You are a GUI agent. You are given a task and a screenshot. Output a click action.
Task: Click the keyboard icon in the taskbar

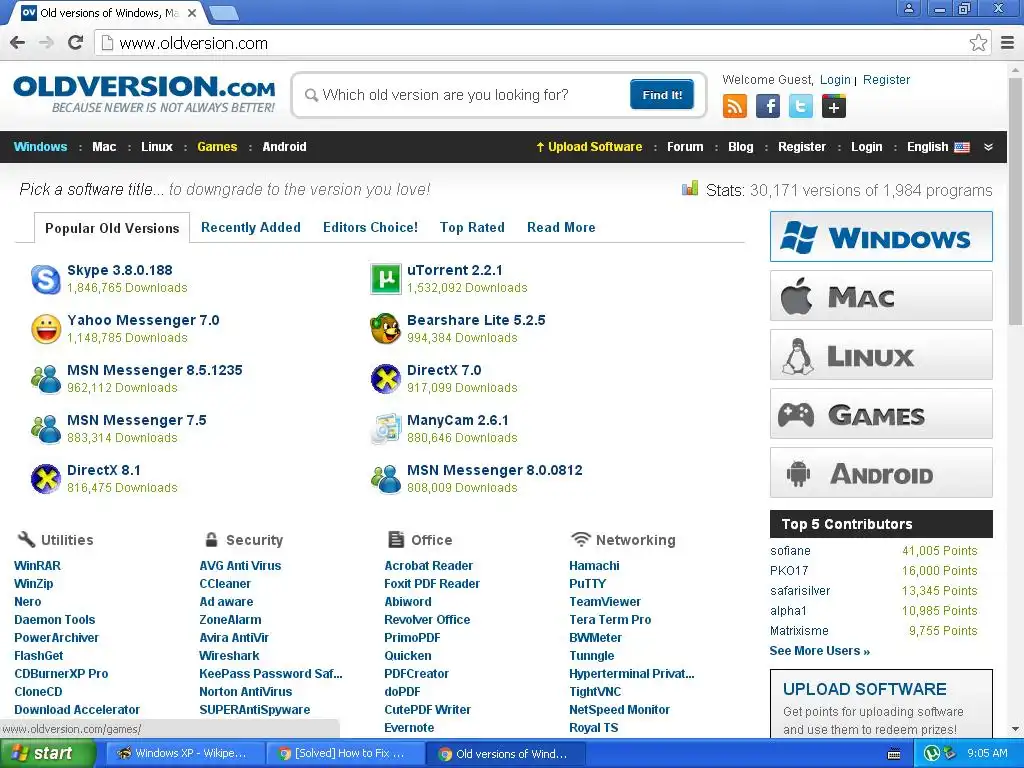894,754
